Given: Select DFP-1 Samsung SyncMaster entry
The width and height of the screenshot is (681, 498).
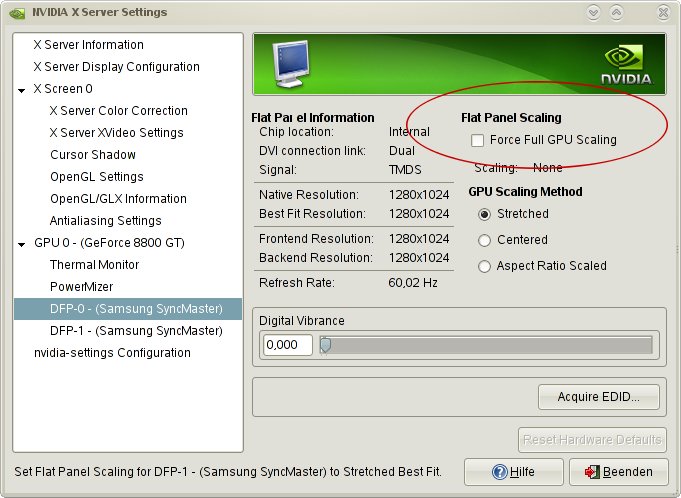Looking at the screenshot, I should (x=136, y=331).
